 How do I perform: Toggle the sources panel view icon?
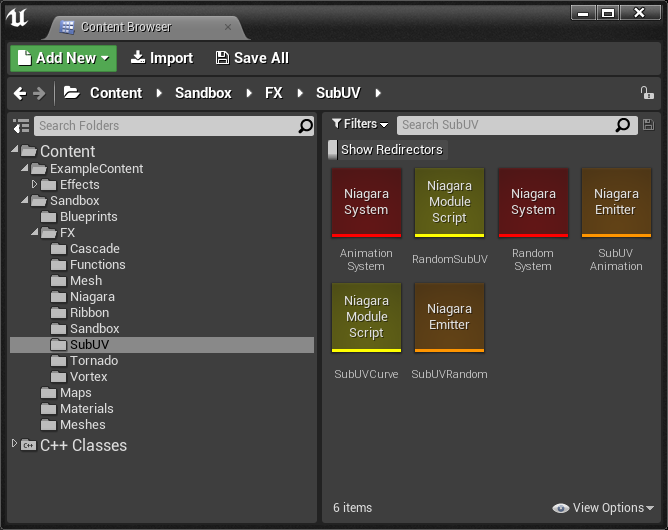pyautogui.click(x=21, y=126)
